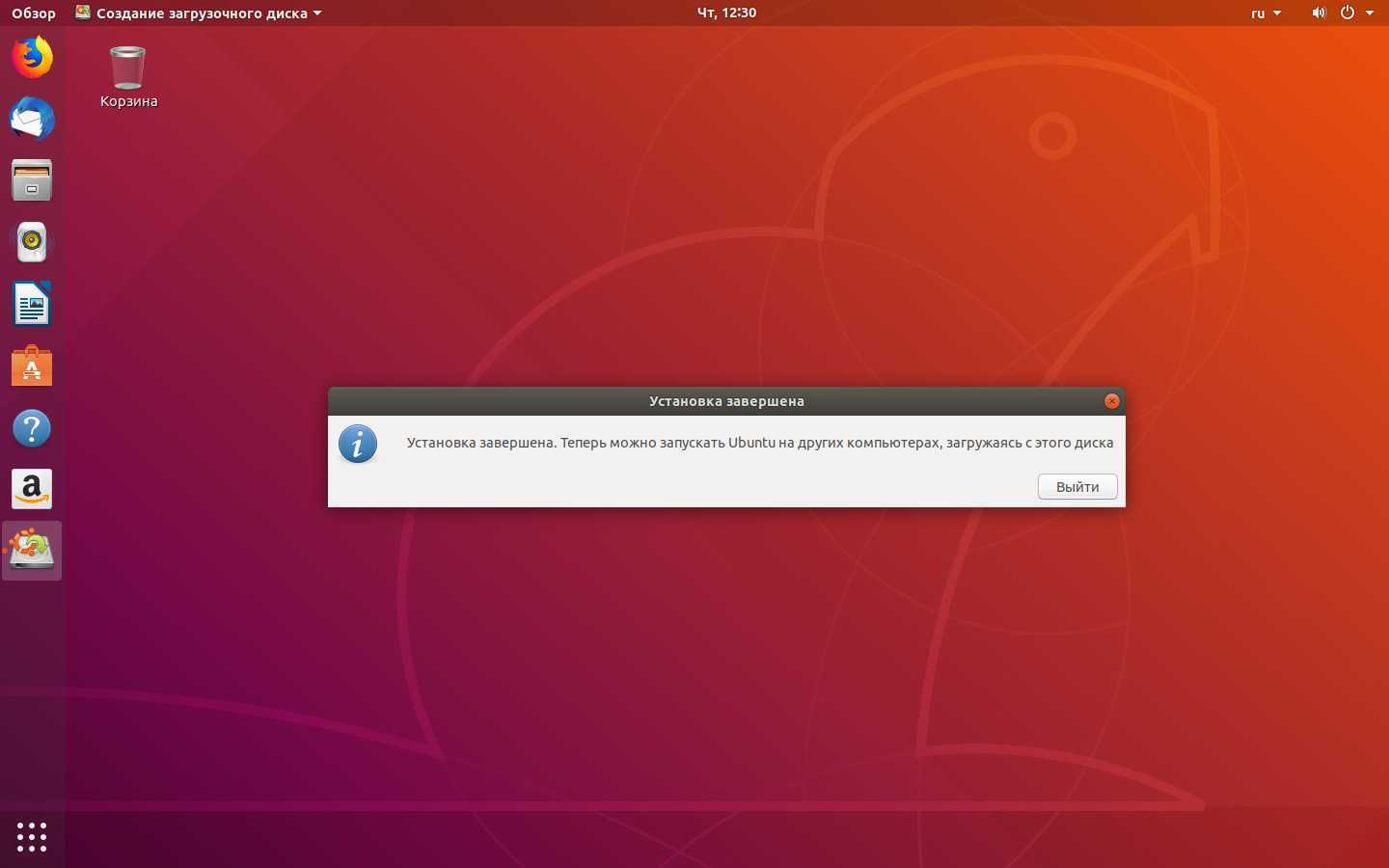Select the Startup Disk Creator dock icon
The image size is (1389, 868).
32,551
